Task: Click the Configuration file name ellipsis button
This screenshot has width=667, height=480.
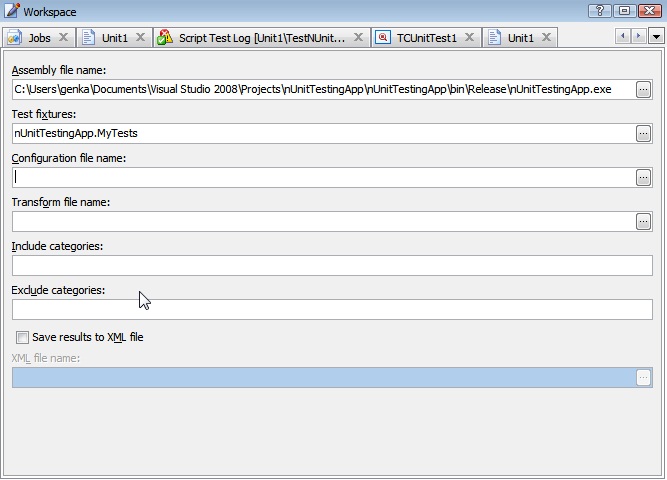Action: 643,177
